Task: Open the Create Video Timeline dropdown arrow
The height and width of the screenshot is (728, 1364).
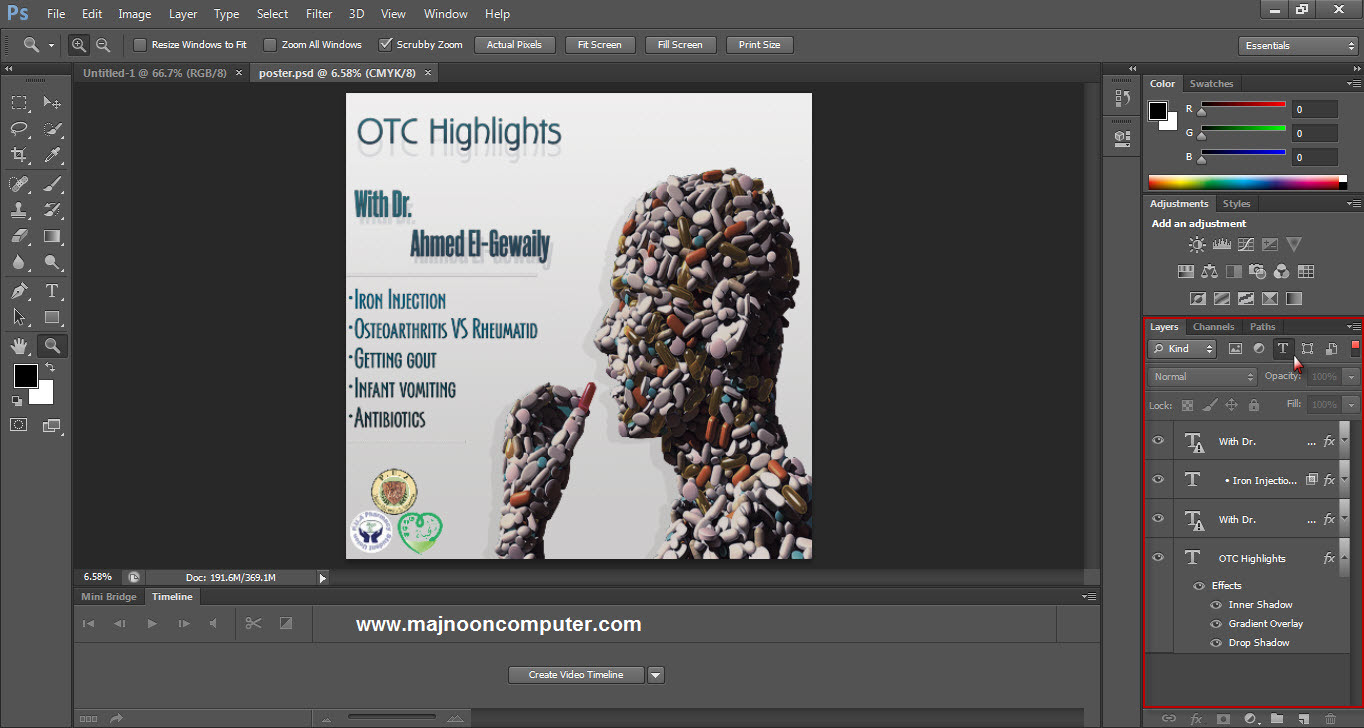Action: tap(656, 675)
